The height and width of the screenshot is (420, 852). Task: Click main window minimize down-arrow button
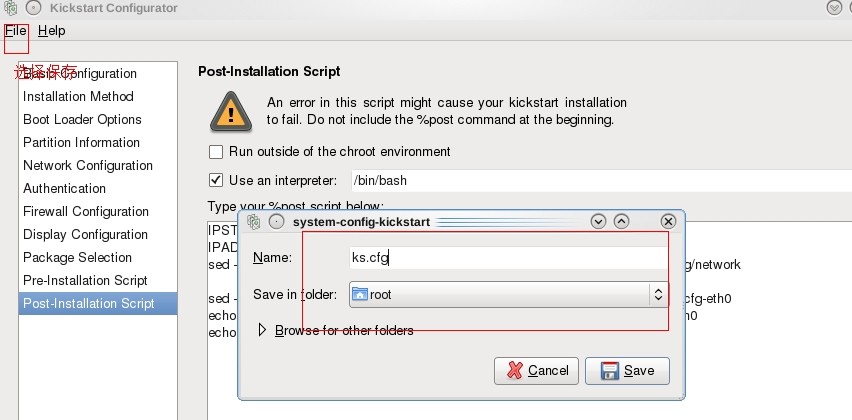834,8
